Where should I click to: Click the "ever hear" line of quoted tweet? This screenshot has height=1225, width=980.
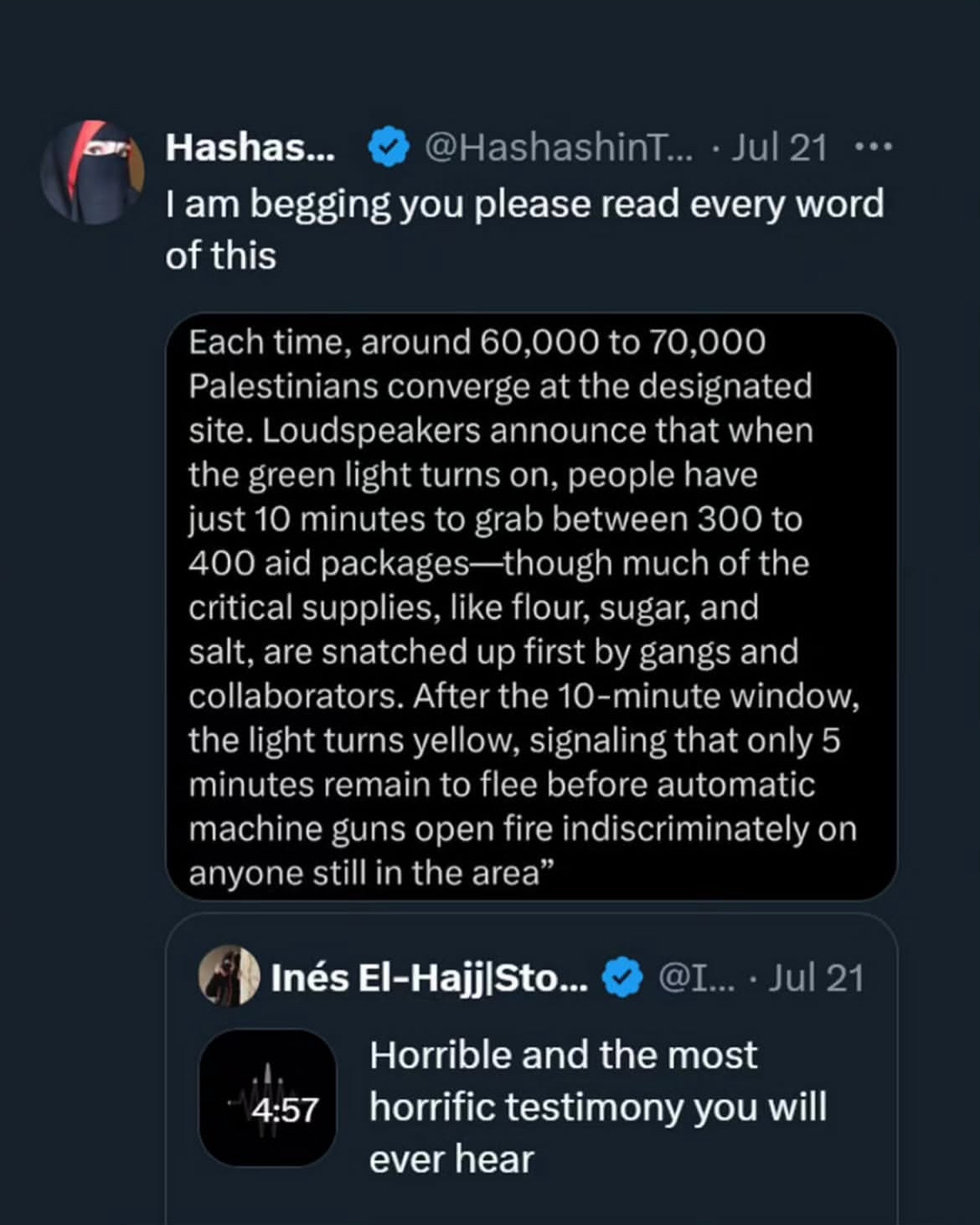point(451,1160)
